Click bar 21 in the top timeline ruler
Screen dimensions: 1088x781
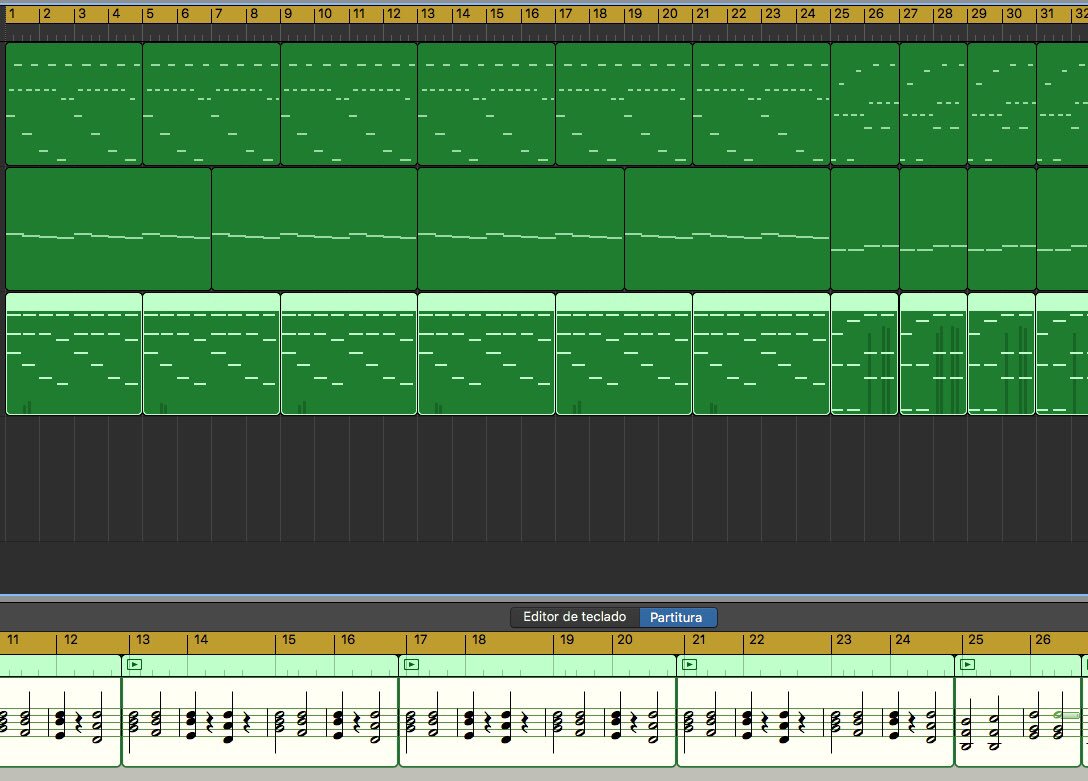click(703, 13)
